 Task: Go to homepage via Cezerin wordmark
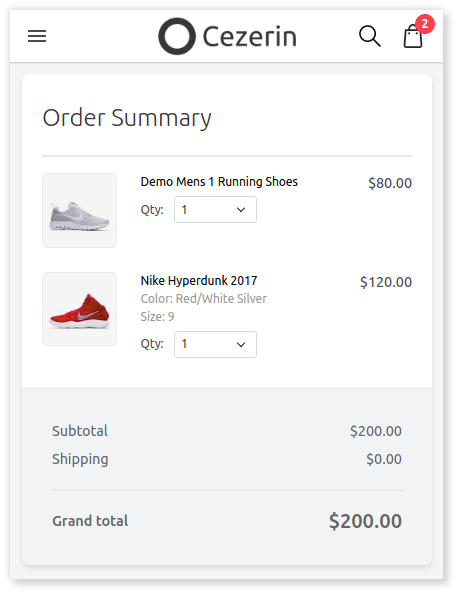click(x=249, y=37)
